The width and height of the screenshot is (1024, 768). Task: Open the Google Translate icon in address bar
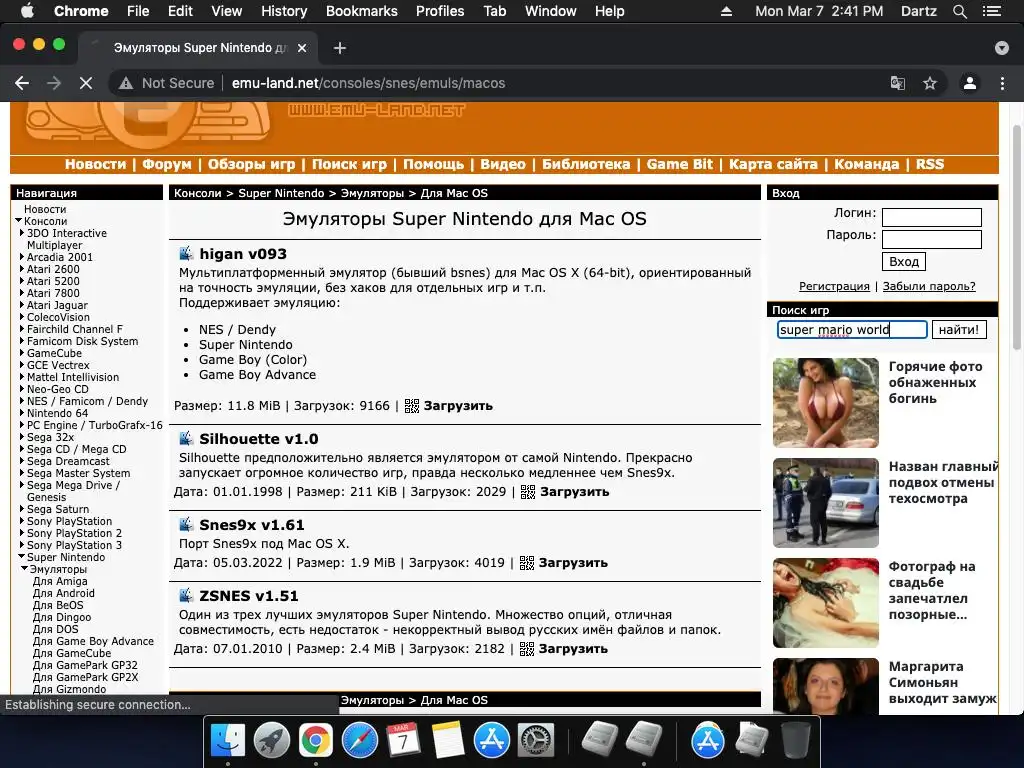898,83
